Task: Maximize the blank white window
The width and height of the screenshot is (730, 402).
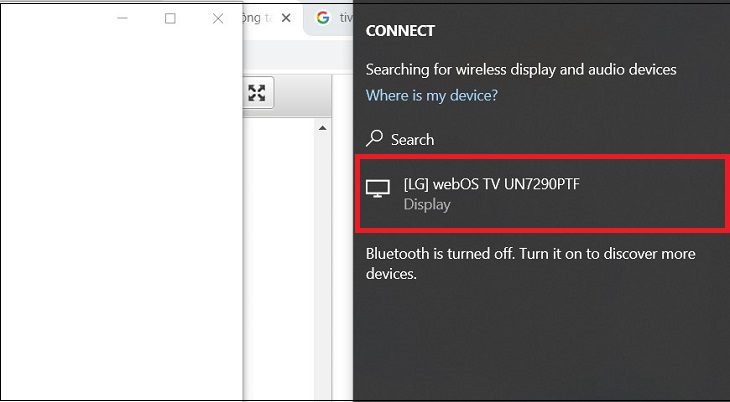Action: tap(170, 18)
